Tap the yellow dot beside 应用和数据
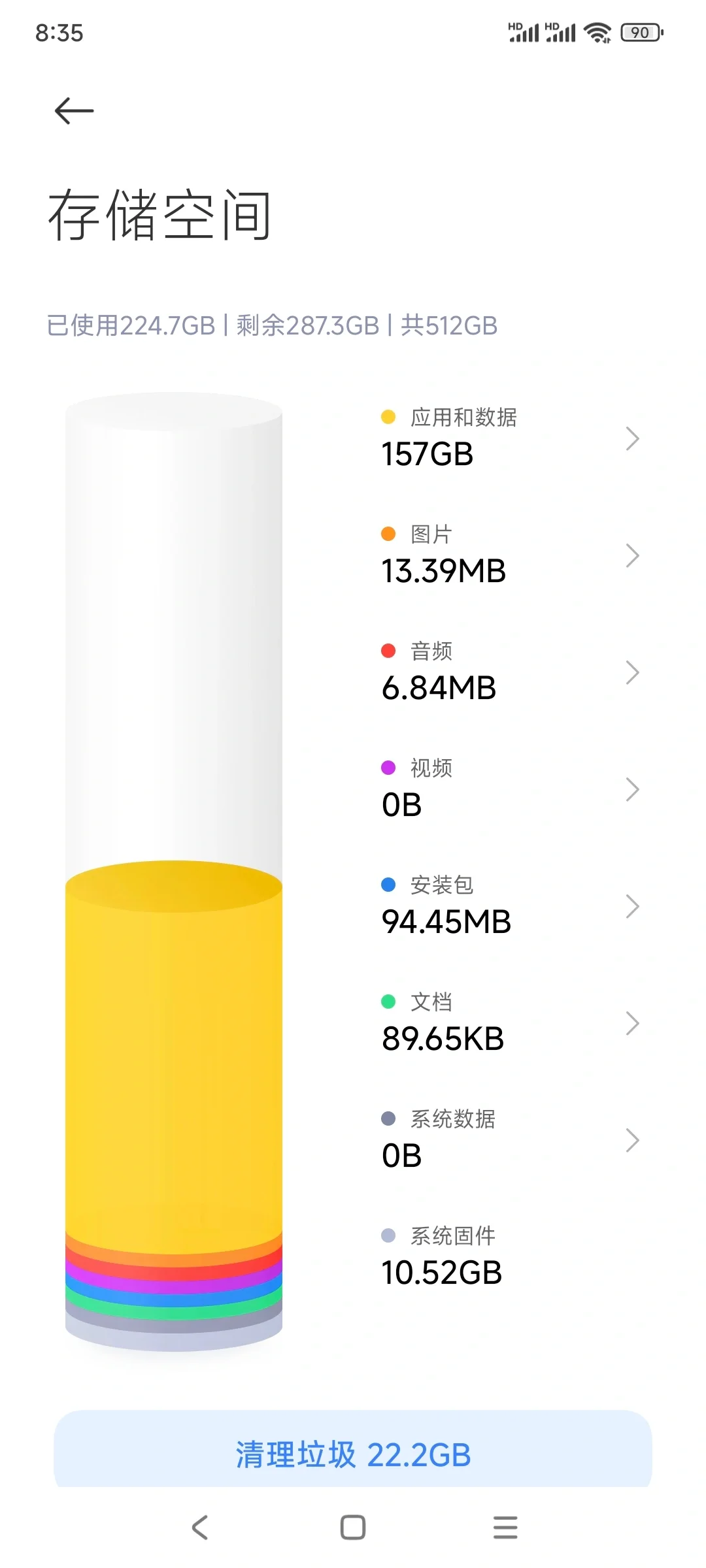706x1568 pixels. coord(388,417)
